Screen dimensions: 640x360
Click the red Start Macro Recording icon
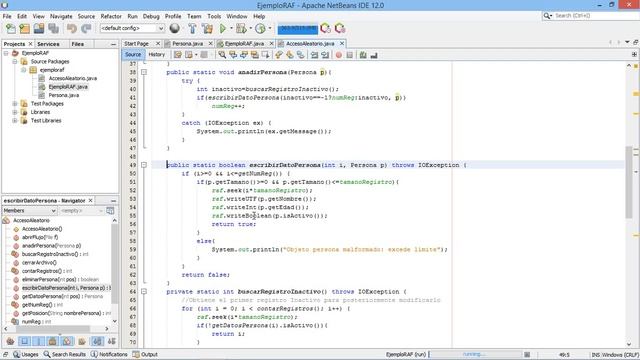click(338, 55)
